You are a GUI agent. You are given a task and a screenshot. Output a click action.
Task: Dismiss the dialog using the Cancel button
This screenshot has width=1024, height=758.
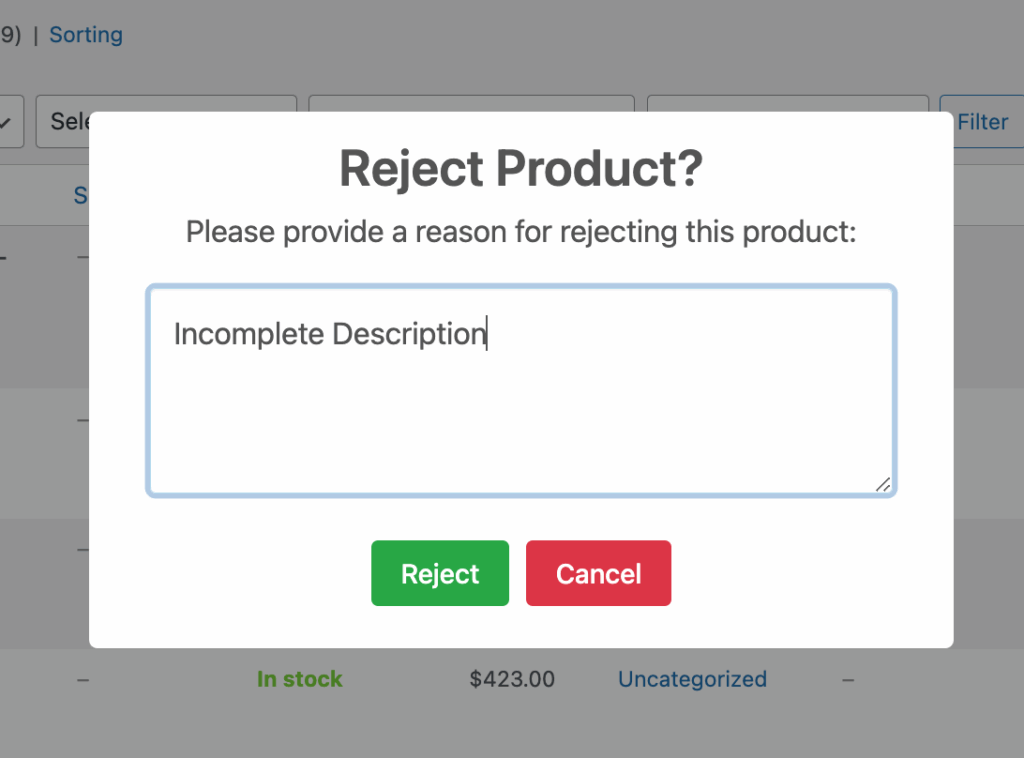[598, 573]
